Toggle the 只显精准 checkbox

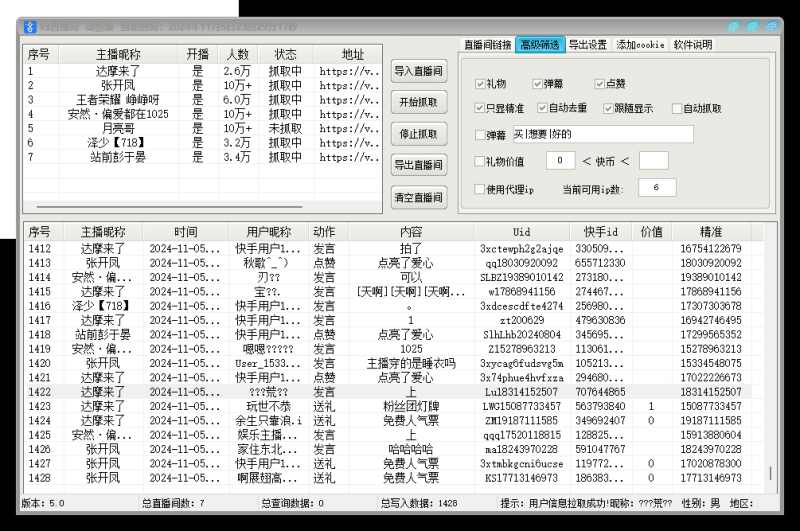pos(479,108)
